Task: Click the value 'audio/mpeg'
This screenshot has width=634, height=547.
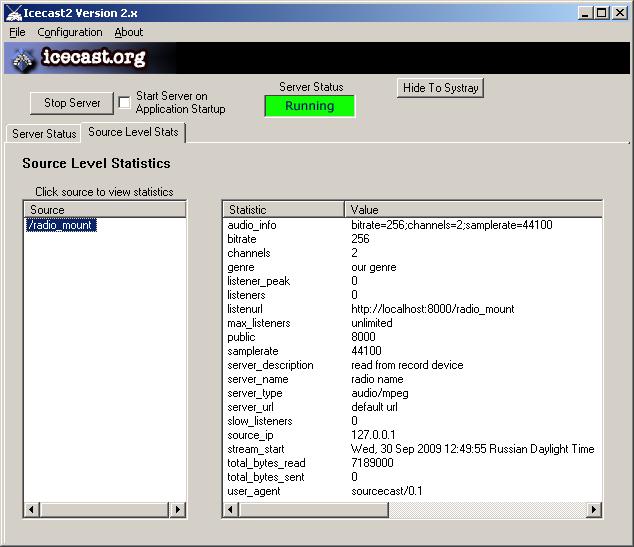Action: 380,393
